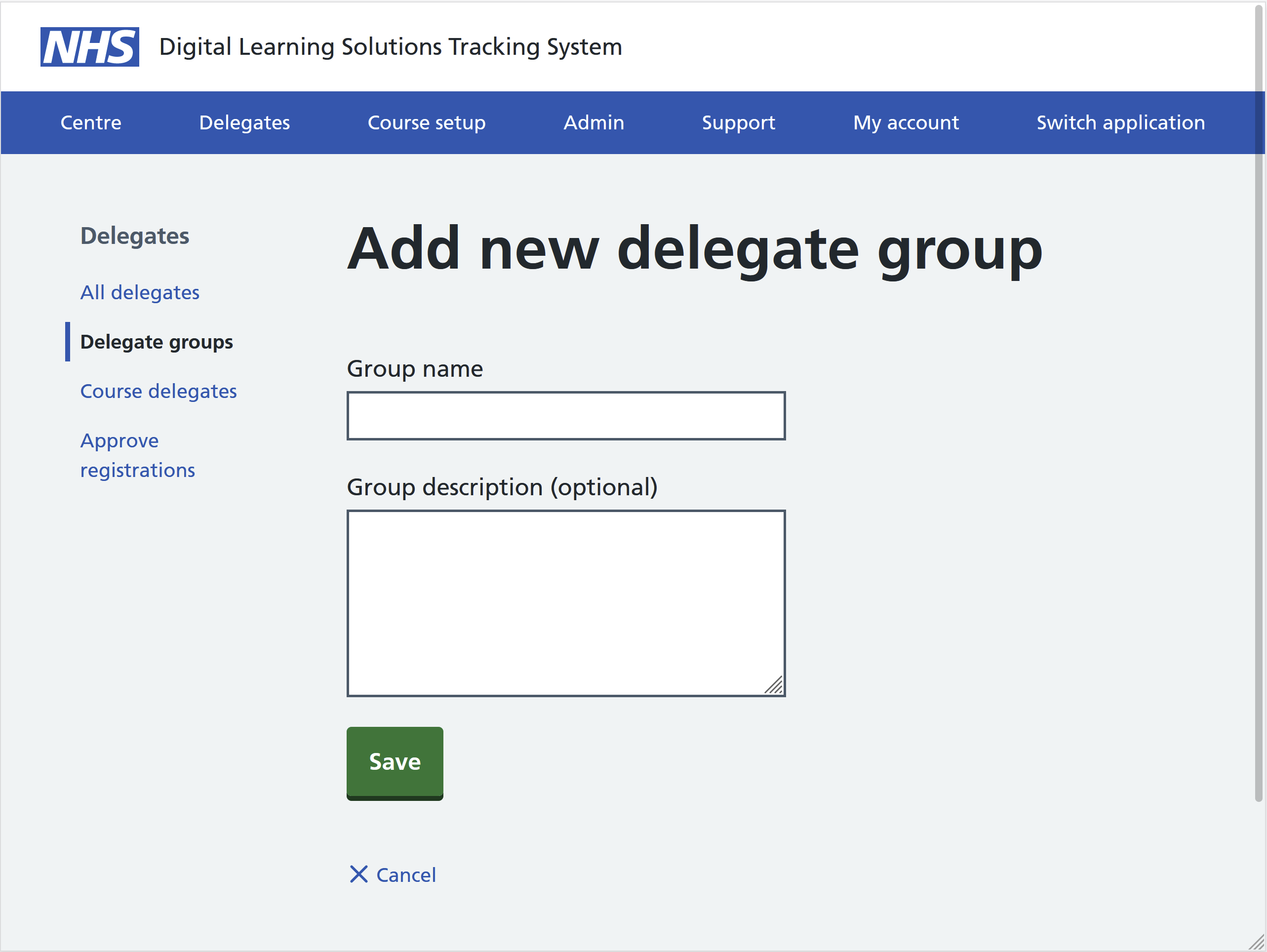Click inside Group description textarea
Screen dimensions: 1267x952
tap(566, 602)
